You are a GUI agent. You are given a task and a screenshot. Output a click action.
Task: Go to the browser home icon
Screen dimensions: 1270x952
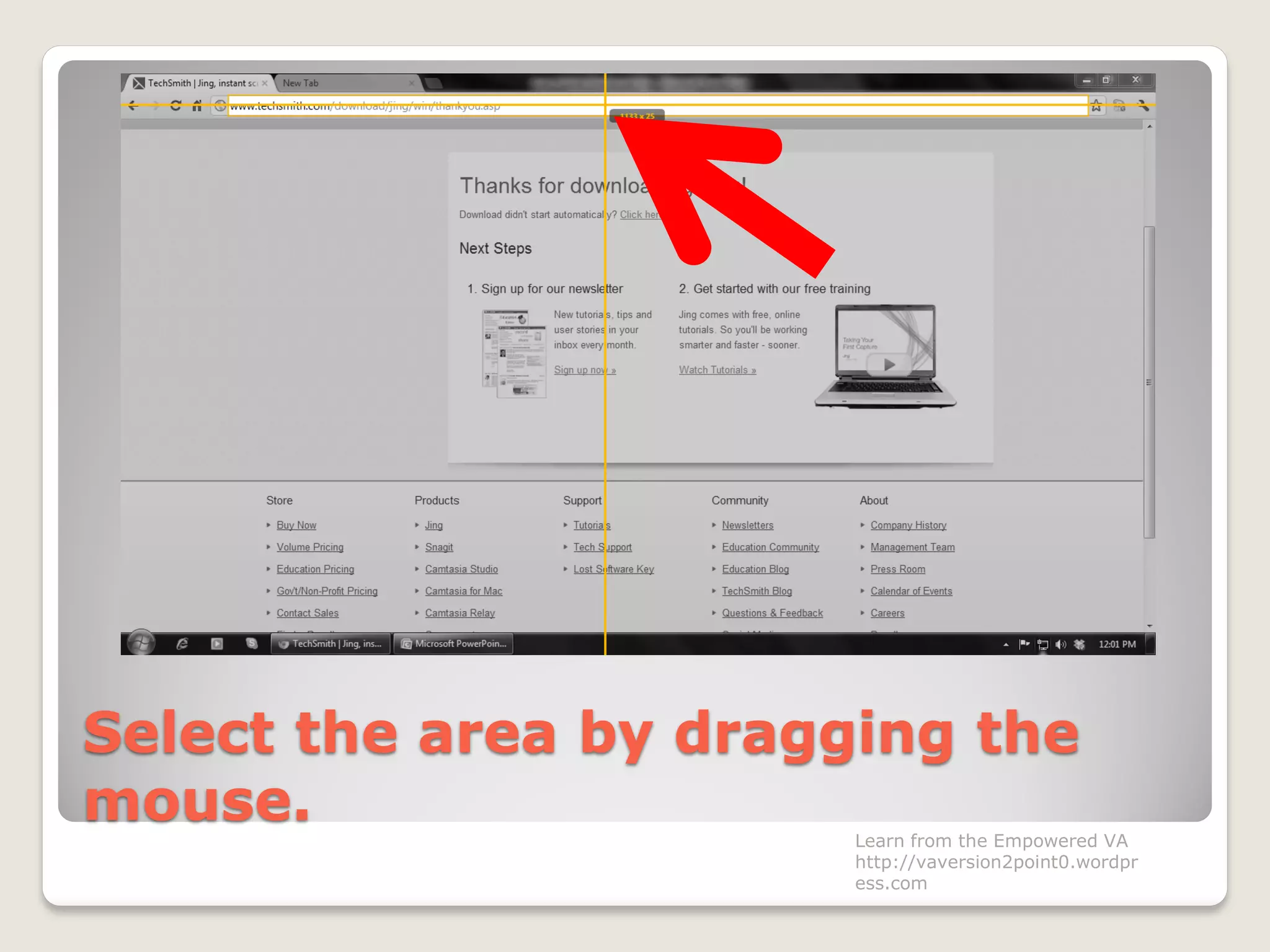point(197,106)
